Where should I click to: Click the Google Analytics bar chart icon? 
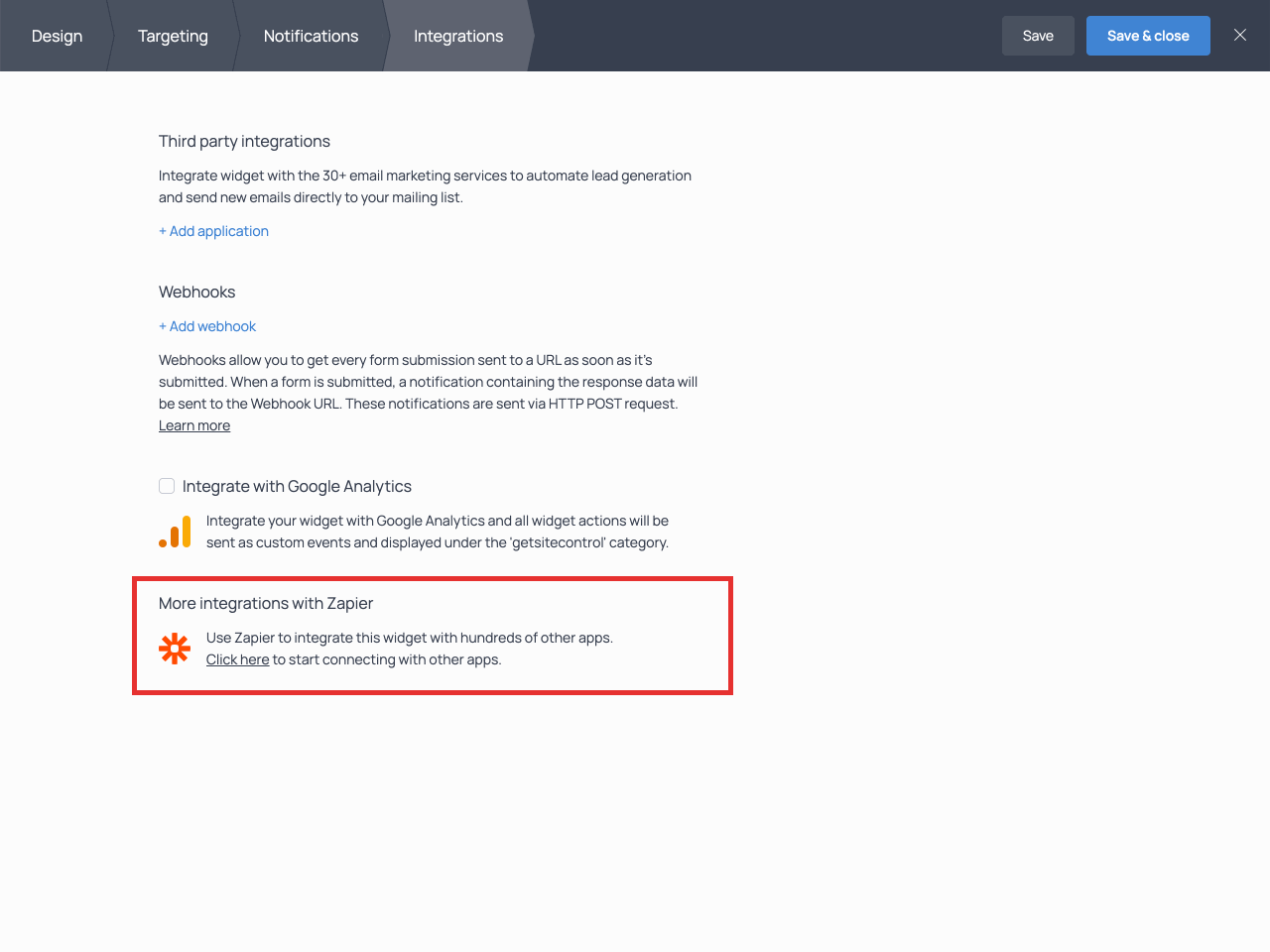point(175,532)
